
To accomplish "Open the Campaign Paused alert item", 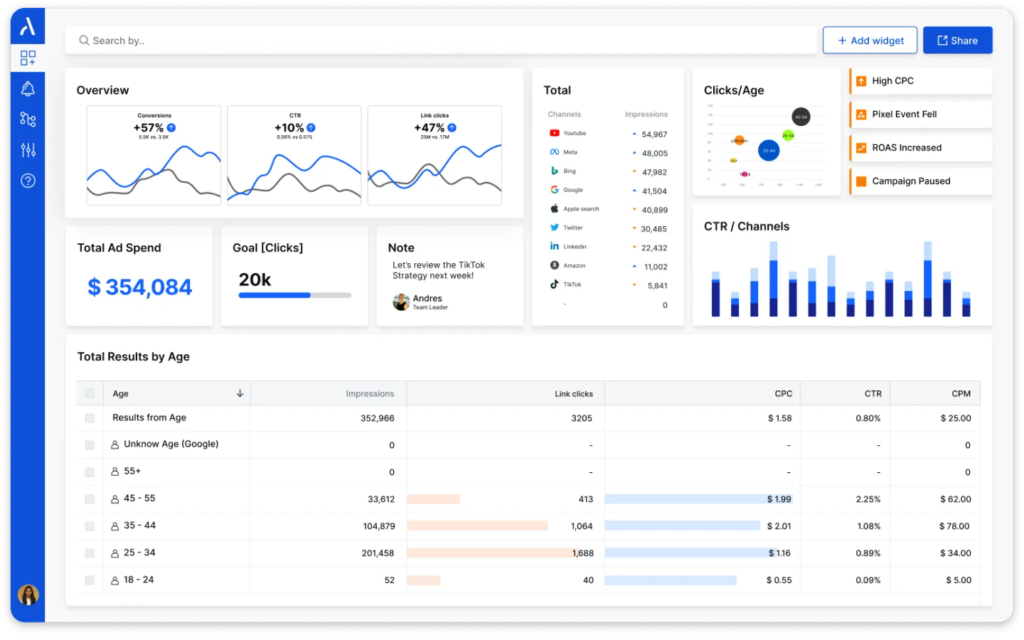I will click(x=921, y=181).
